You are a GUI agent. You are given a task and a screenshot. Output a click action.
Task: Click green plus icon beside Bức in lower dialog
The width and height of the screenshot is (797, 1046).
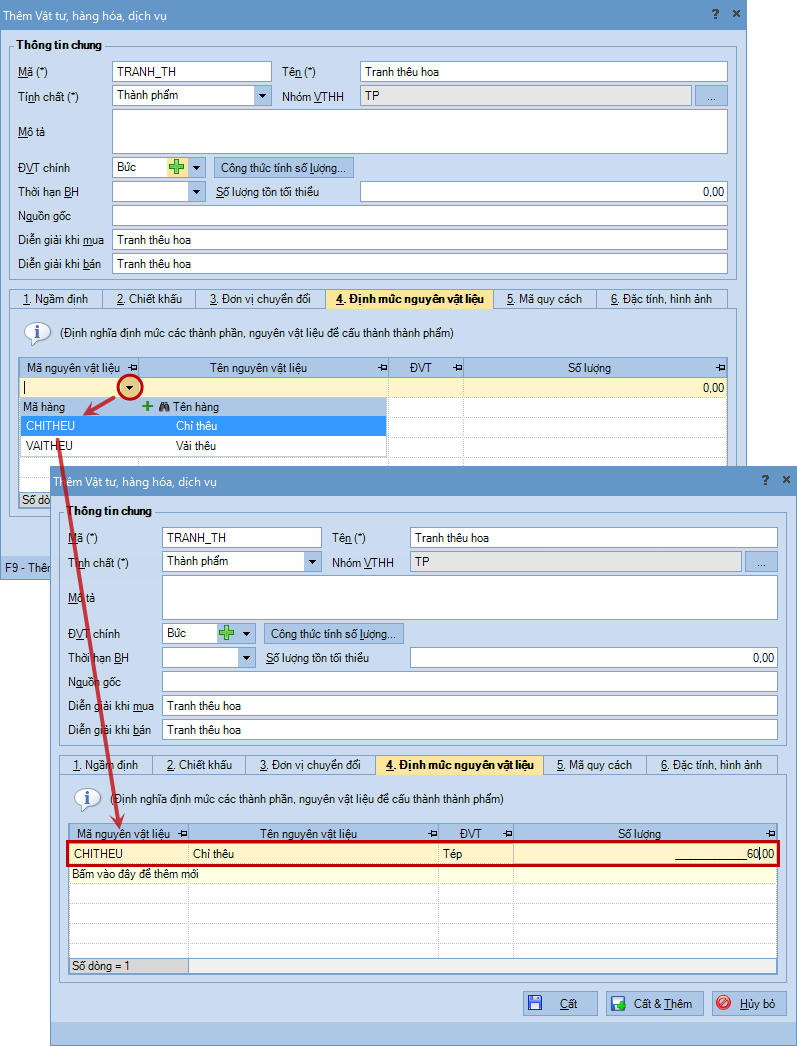click(x=227, y=634)
